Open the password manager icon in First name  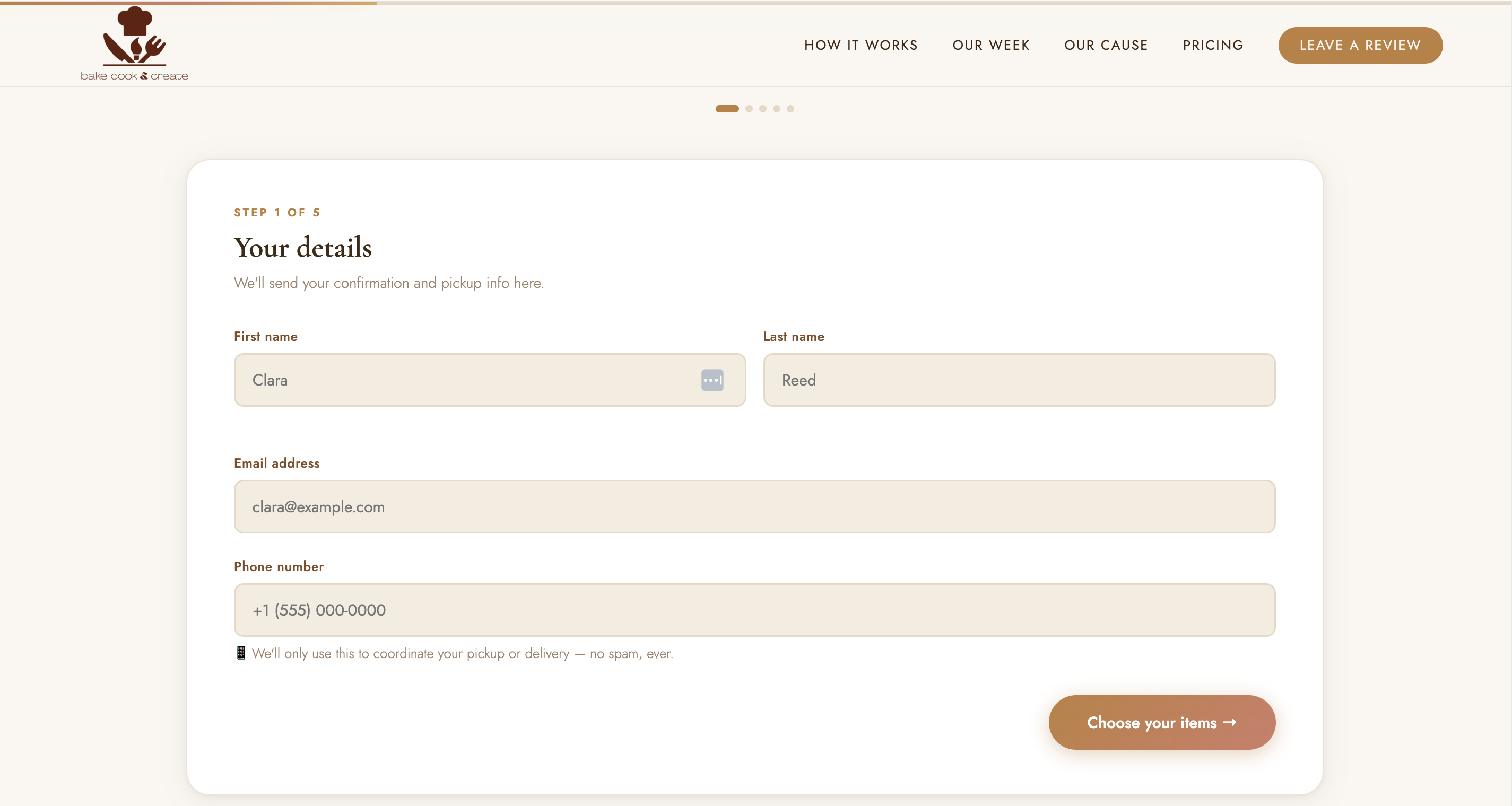712,380
